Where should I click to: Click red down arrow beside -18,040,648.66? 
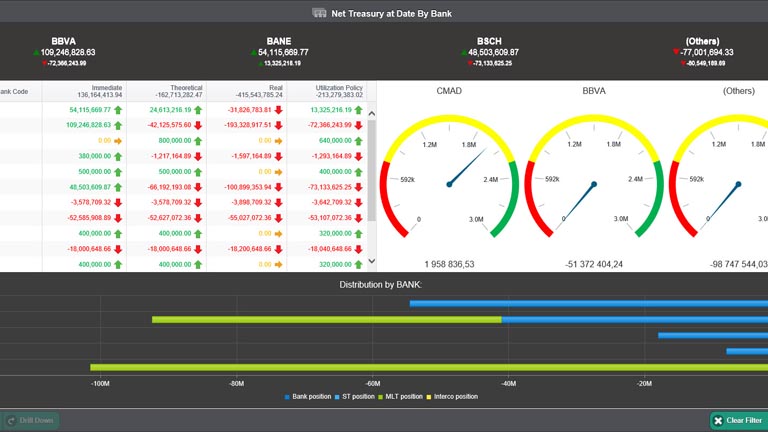pos(359,249)
